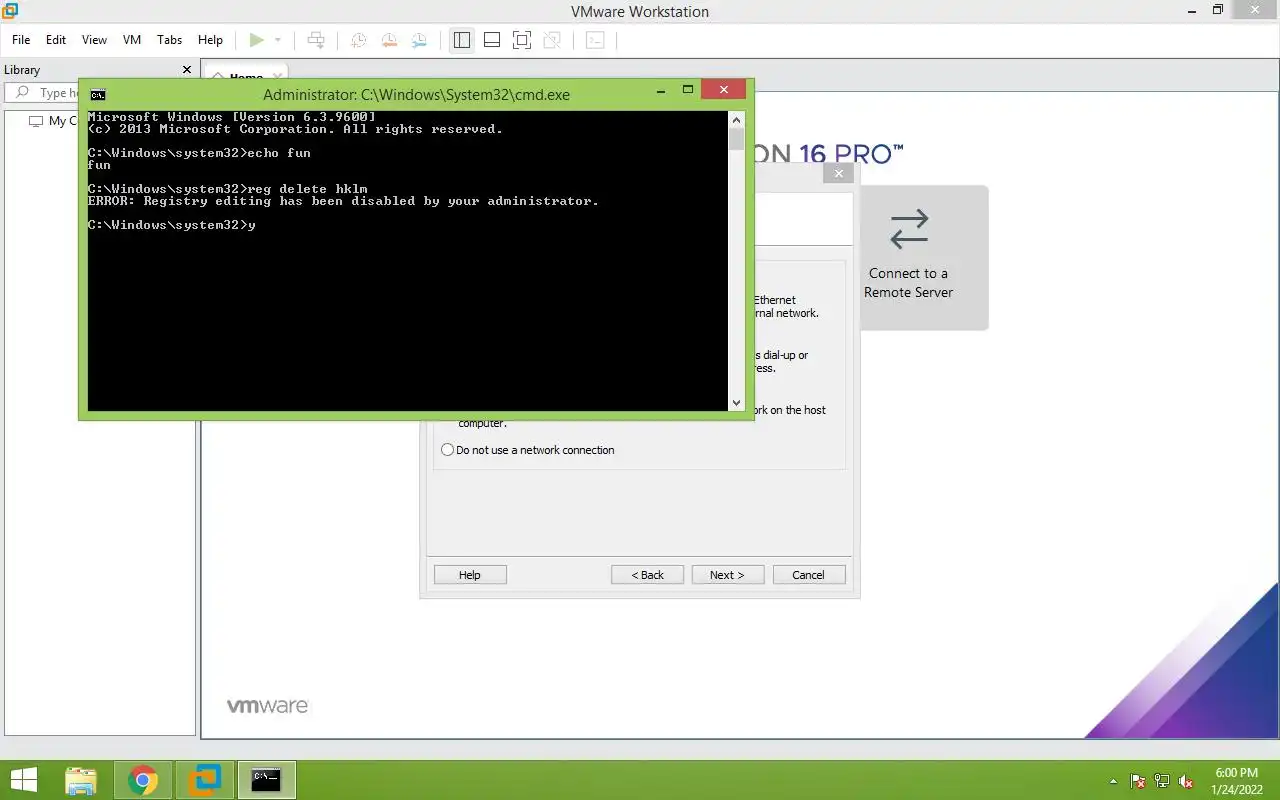Toggle the thumbnail bar icon in toolbar

pyautogui.click(x=492, y=40)
